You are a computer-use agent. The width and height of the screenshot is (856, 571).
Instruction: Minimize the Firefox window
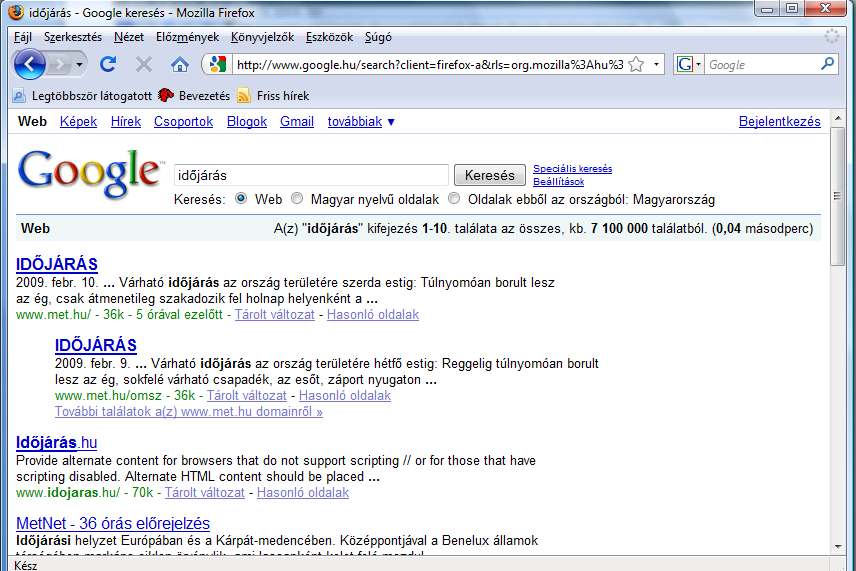pyautogui.click(x=768, y=9)
